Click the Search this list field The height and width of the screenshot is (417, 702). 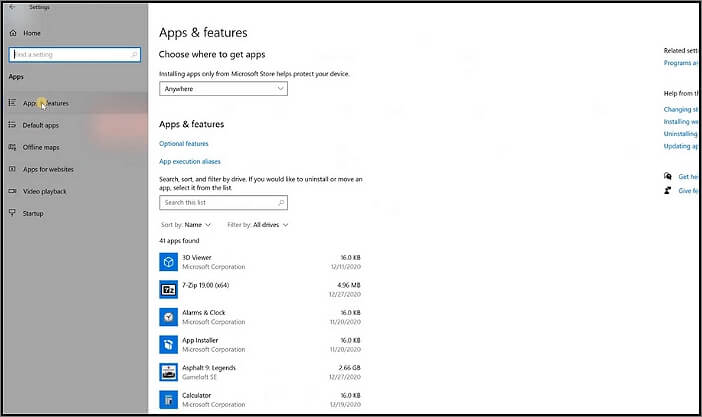pos(223,203)
